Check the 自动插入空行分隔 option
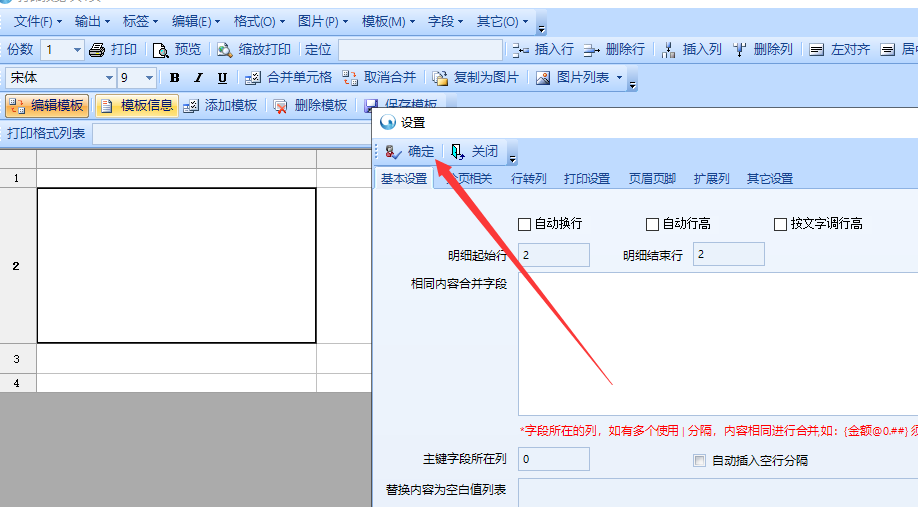Viewport: 918px width, 507px height. pyautogui.click(x=700, y=461)
